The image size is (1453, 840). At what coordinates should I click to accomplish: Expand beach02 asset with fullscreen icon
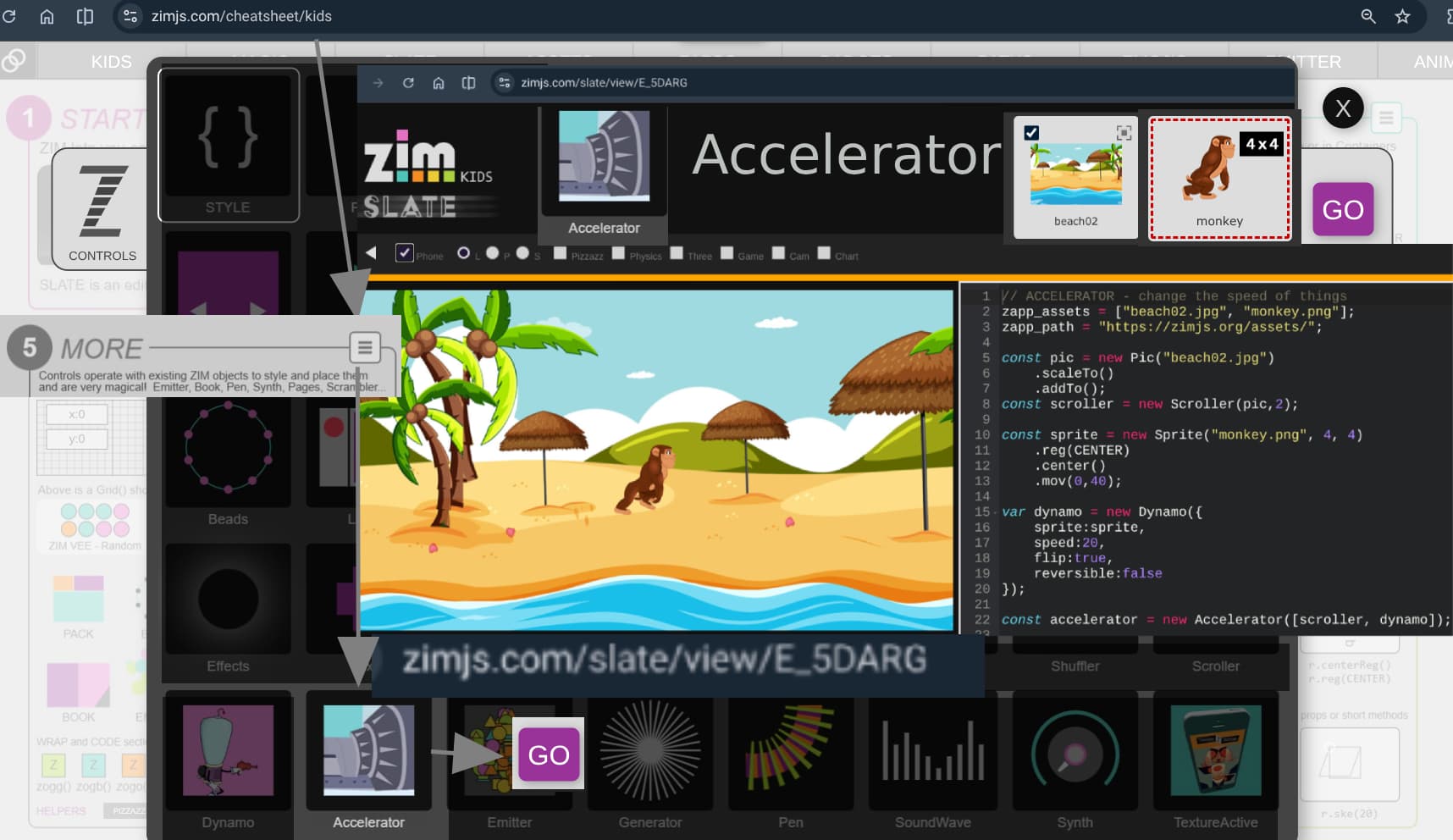click(x=1124, y=133)
